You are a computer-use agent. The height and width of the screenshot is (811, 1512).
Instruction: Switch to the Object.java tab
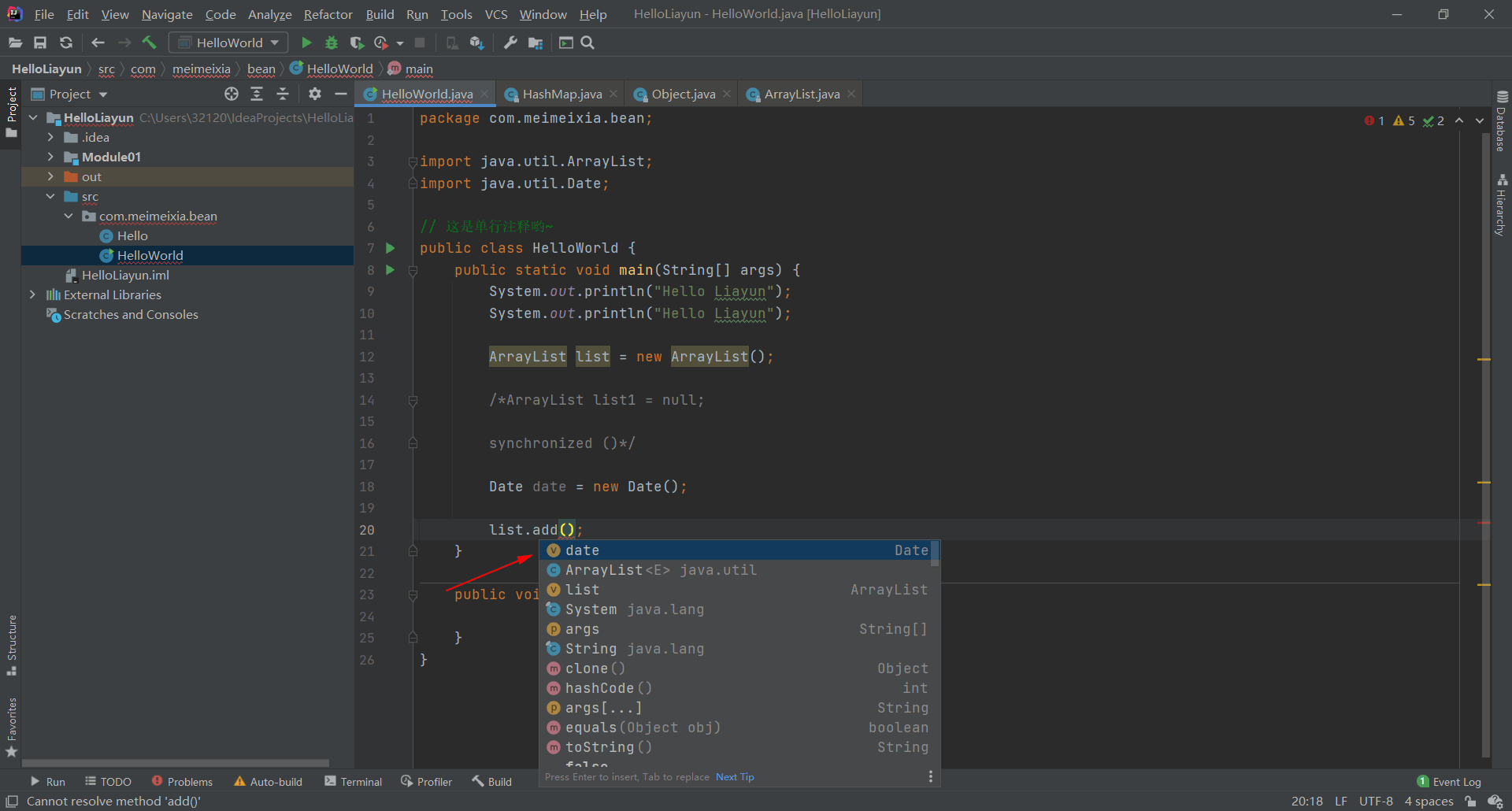coord(683,94)
